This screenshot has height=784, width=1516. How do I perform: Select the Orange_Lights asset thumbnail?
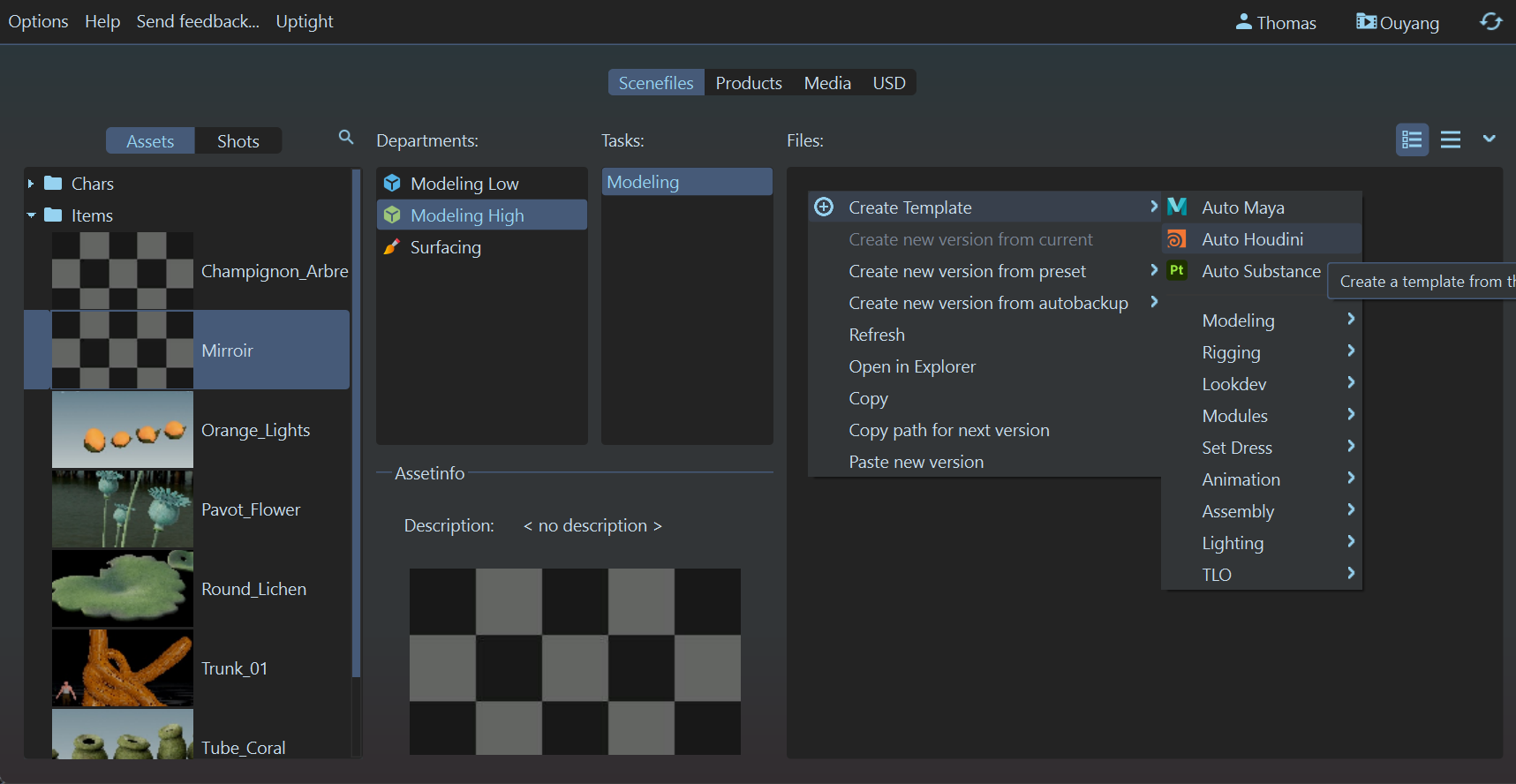(x=123, y=430)
